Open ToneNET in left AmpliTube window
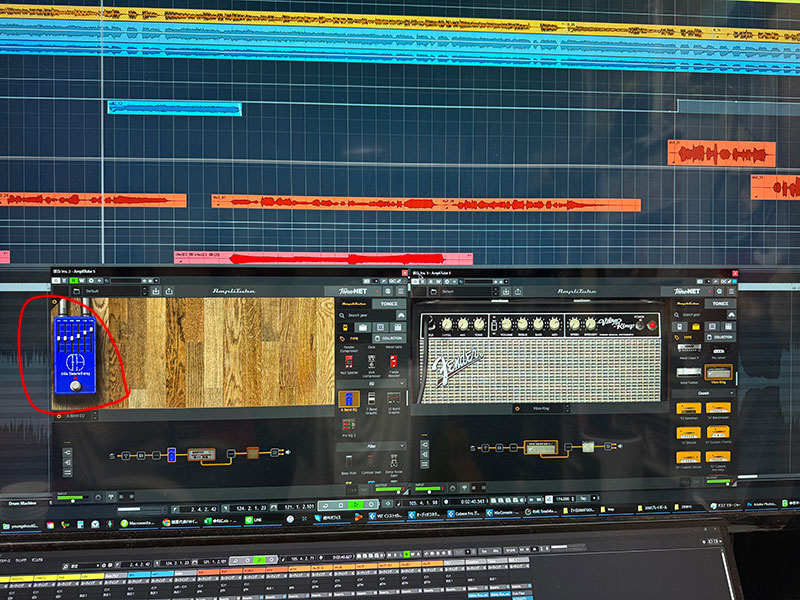Viewport: 800px width, 600px height. (353, 291)
